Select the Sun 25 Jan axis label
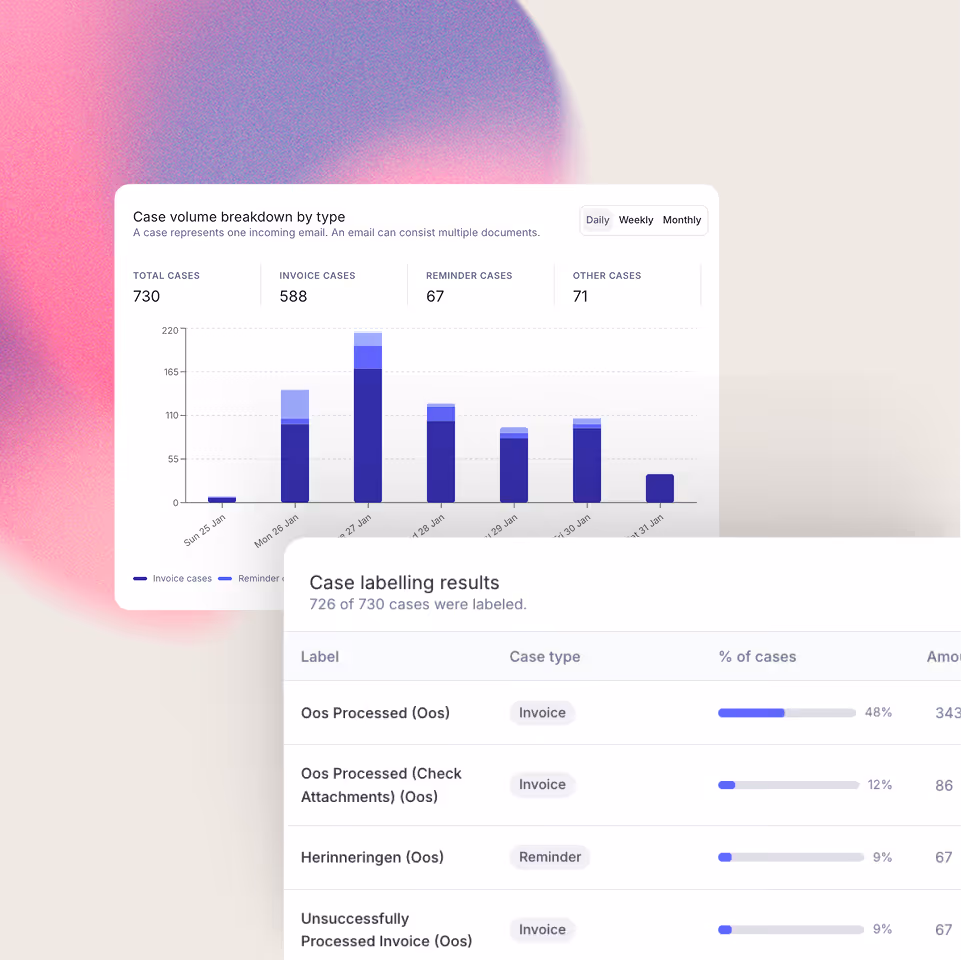Screen dimensions: 961x960 point(203,524)
